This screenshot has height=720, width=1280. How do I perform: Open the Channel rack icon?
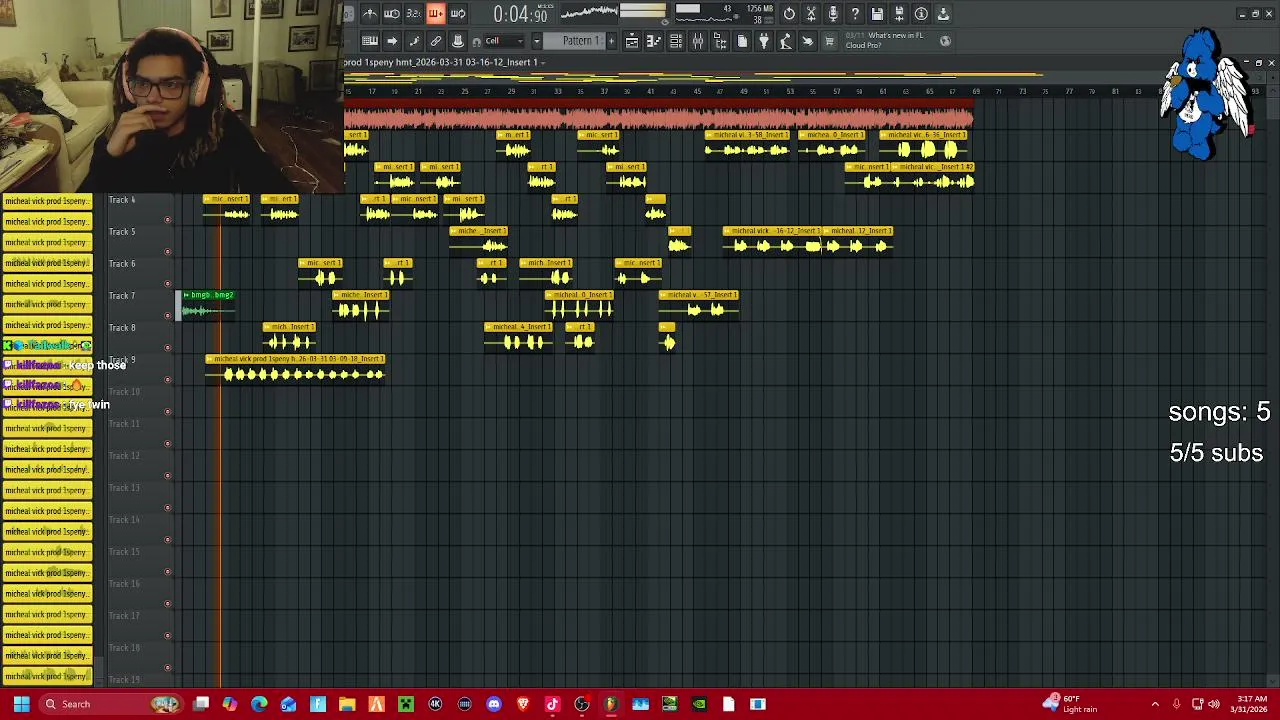coord(676,41)
